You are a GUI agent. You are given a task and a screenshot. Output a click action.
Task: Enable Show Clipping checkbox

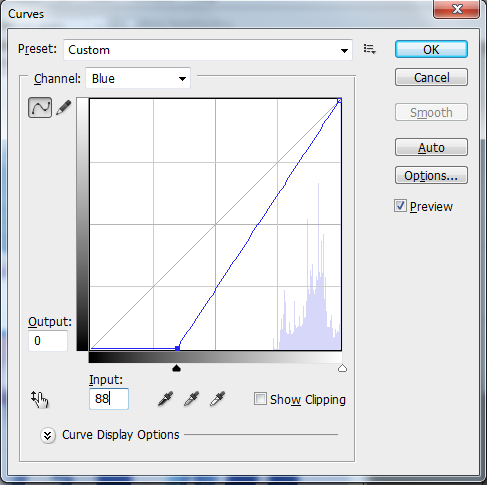260,399
